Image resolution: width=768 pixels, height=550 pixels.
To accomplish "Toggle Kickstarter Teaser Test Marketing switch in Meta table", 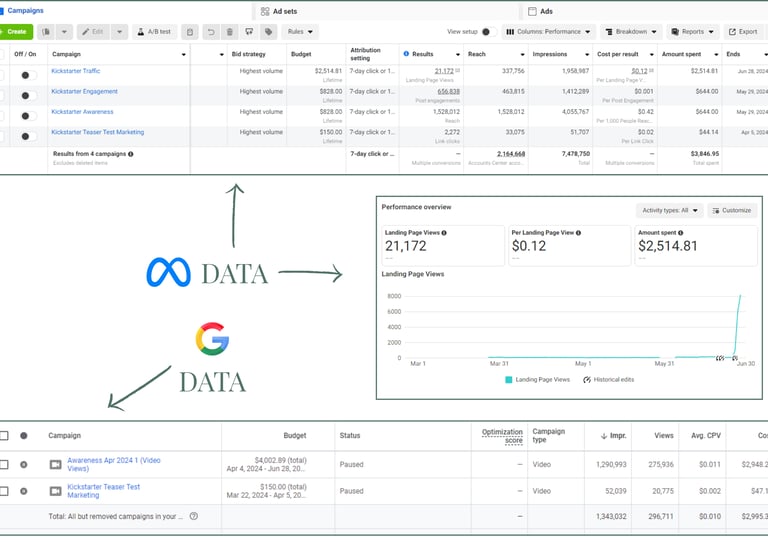I will (x=28, y=136).
